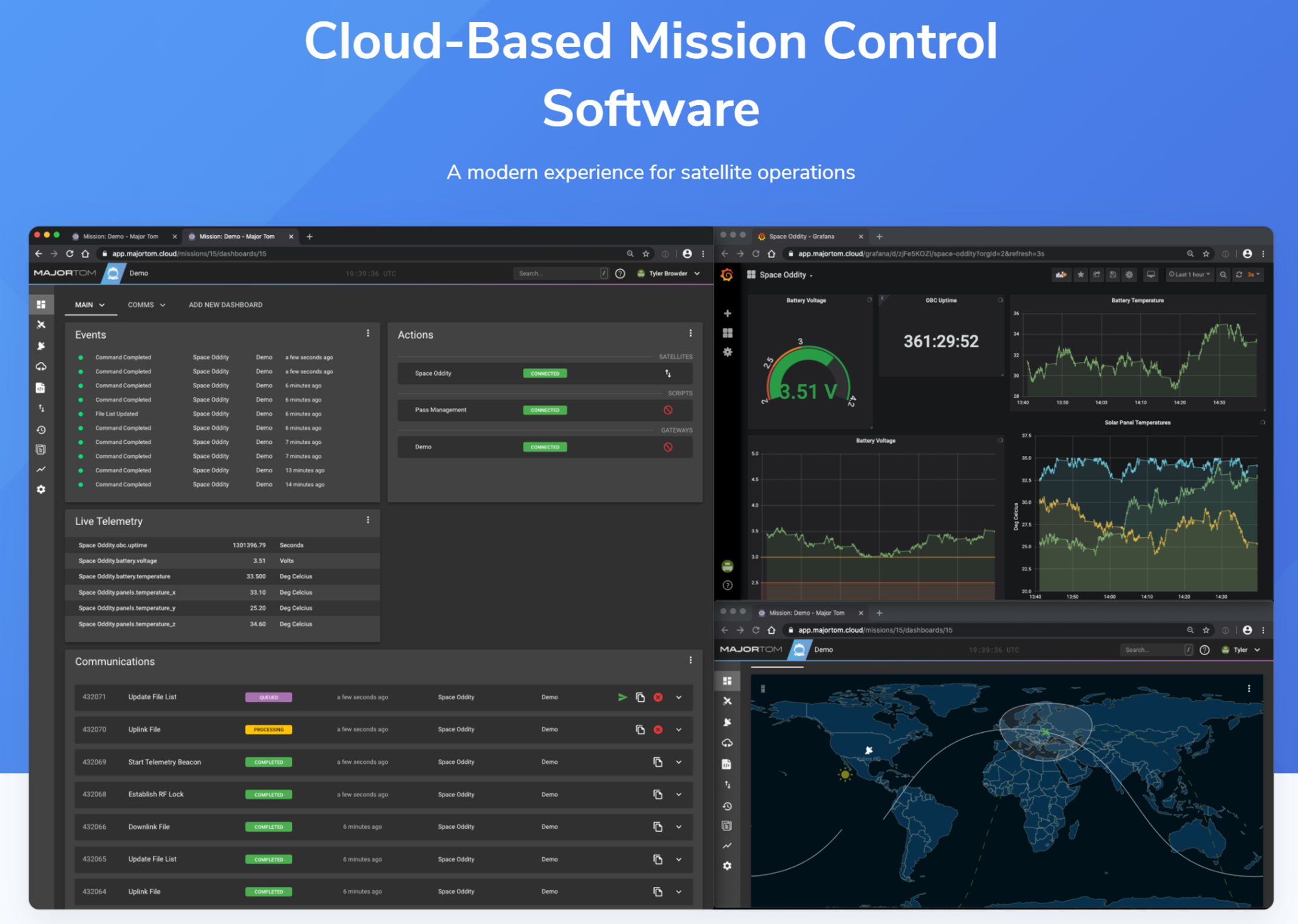Disconnect the Pass Management script
This screenshot has width=1298, height=924.
[668, 410]
